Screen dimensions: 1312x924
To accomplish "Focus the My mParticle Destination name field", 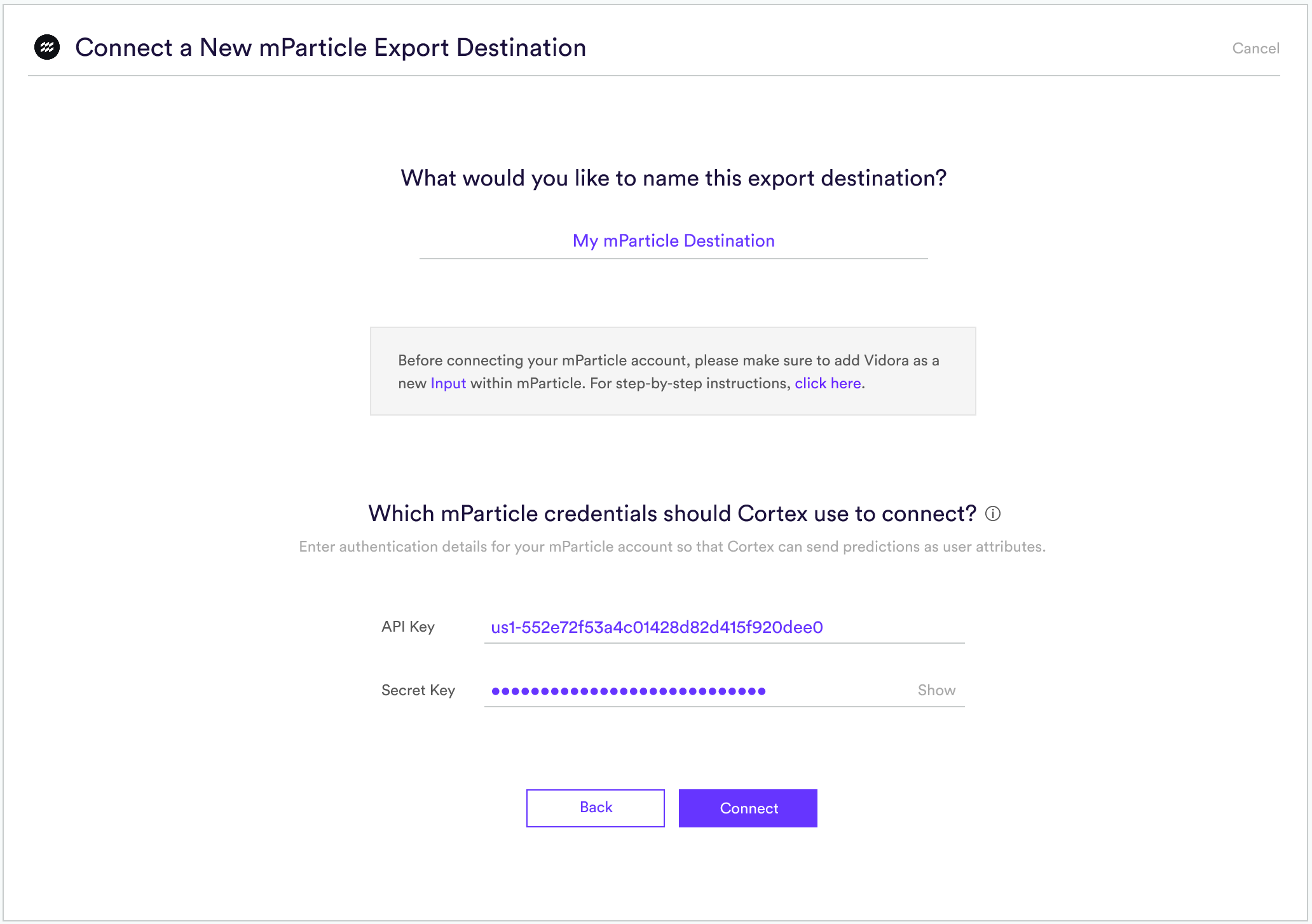I will tap(673, 241).
